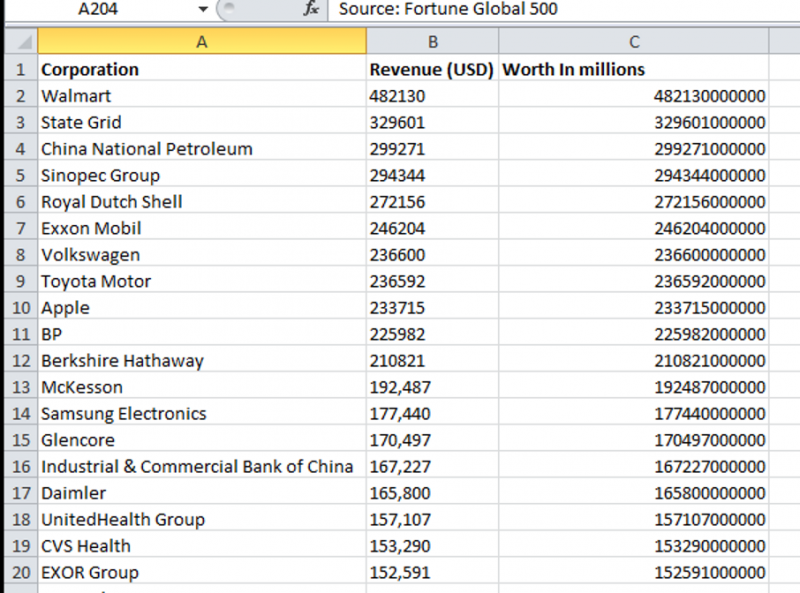Select column B header
Viewport: 800px width, 593px height.
pos(433,41)
